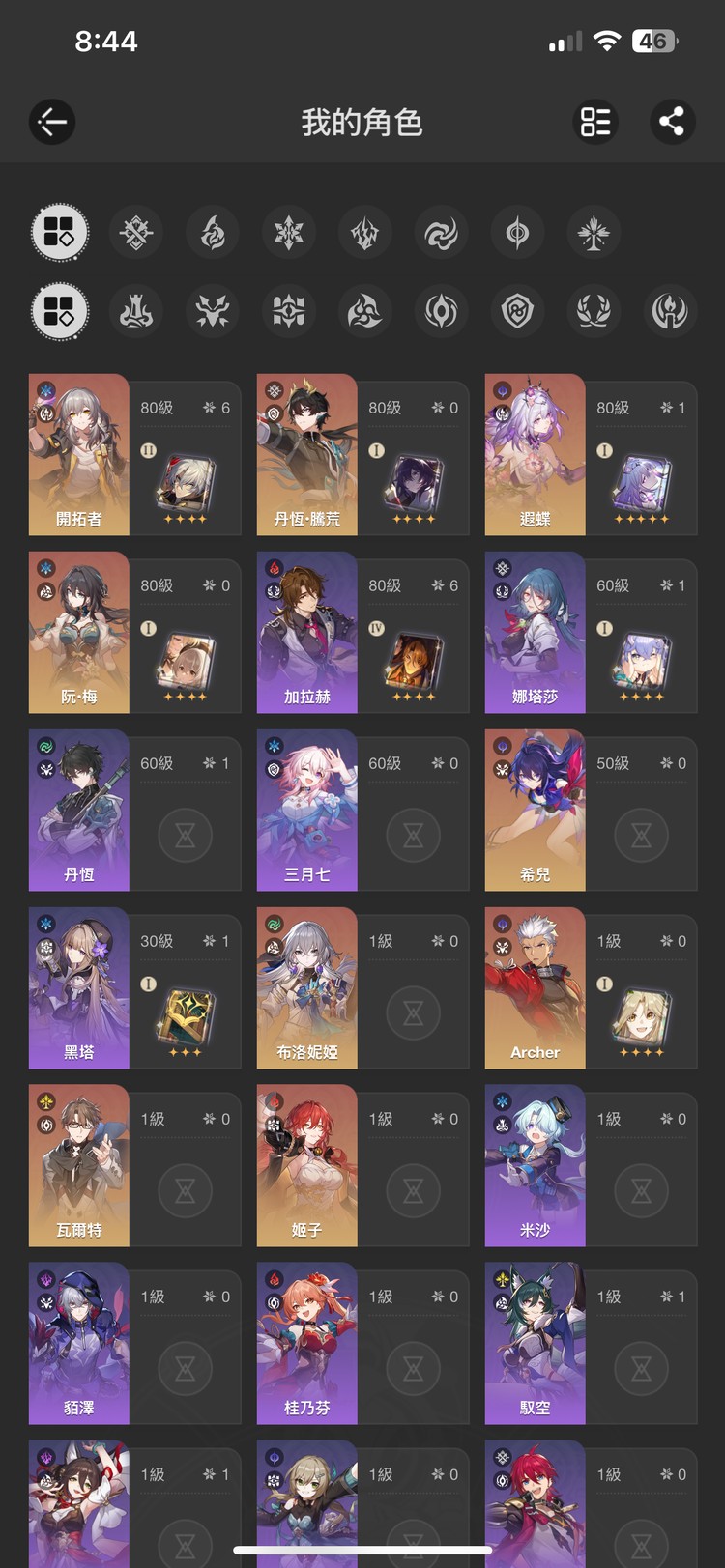The image size is (725, 1568).
Task: View 加拉赫 equipped light cone
Action: (413, 665)
